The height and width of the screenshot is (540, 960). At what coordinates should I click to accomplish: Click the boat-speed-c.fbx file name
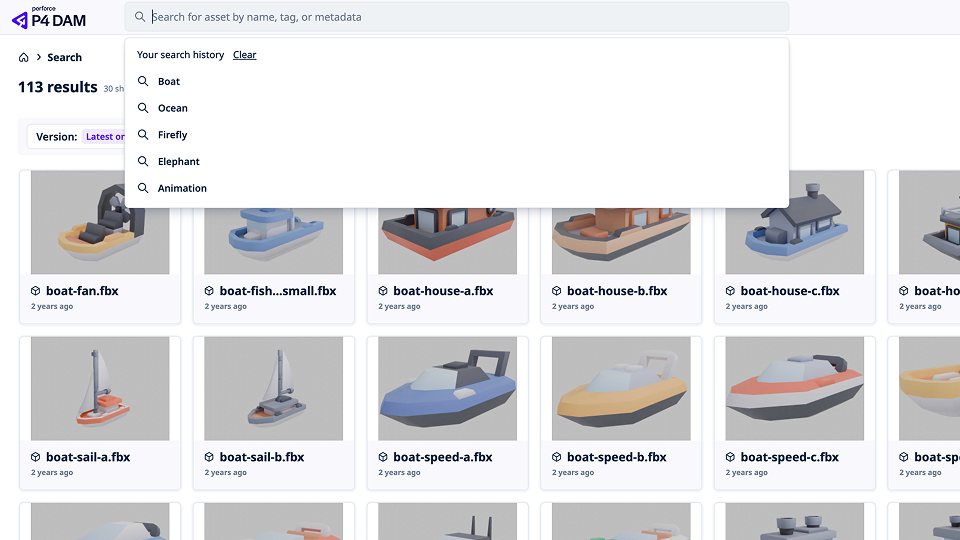[x=790, y=457]
